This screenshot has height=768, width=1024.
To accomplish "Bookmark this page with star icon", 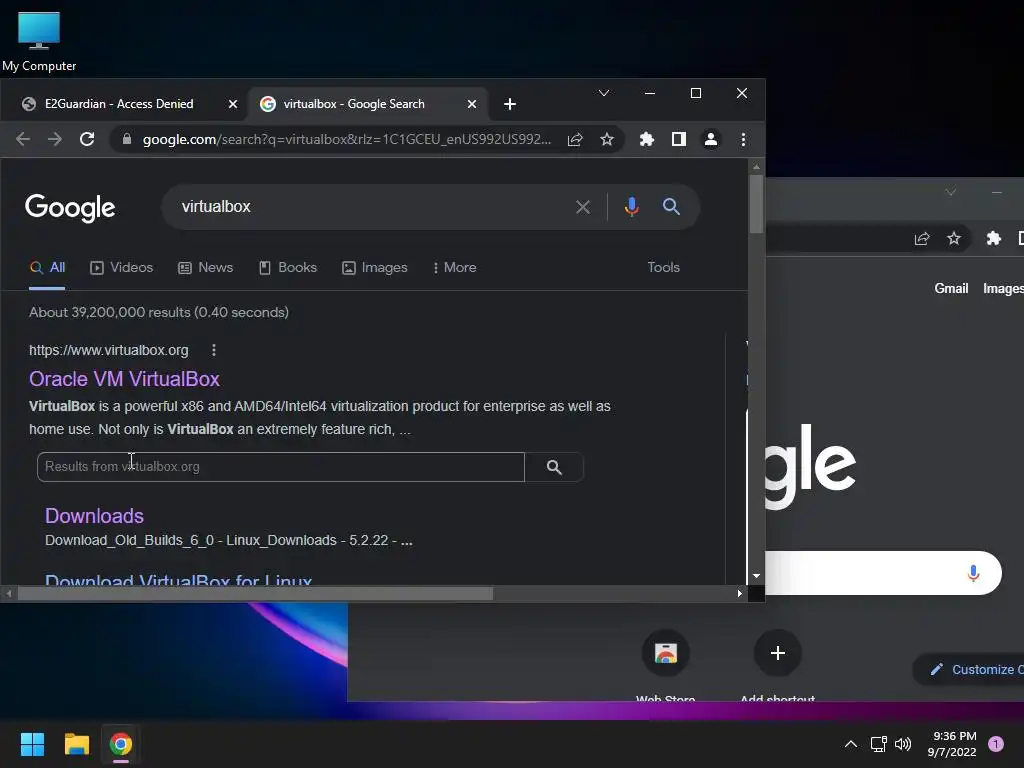I will point(607,139).
